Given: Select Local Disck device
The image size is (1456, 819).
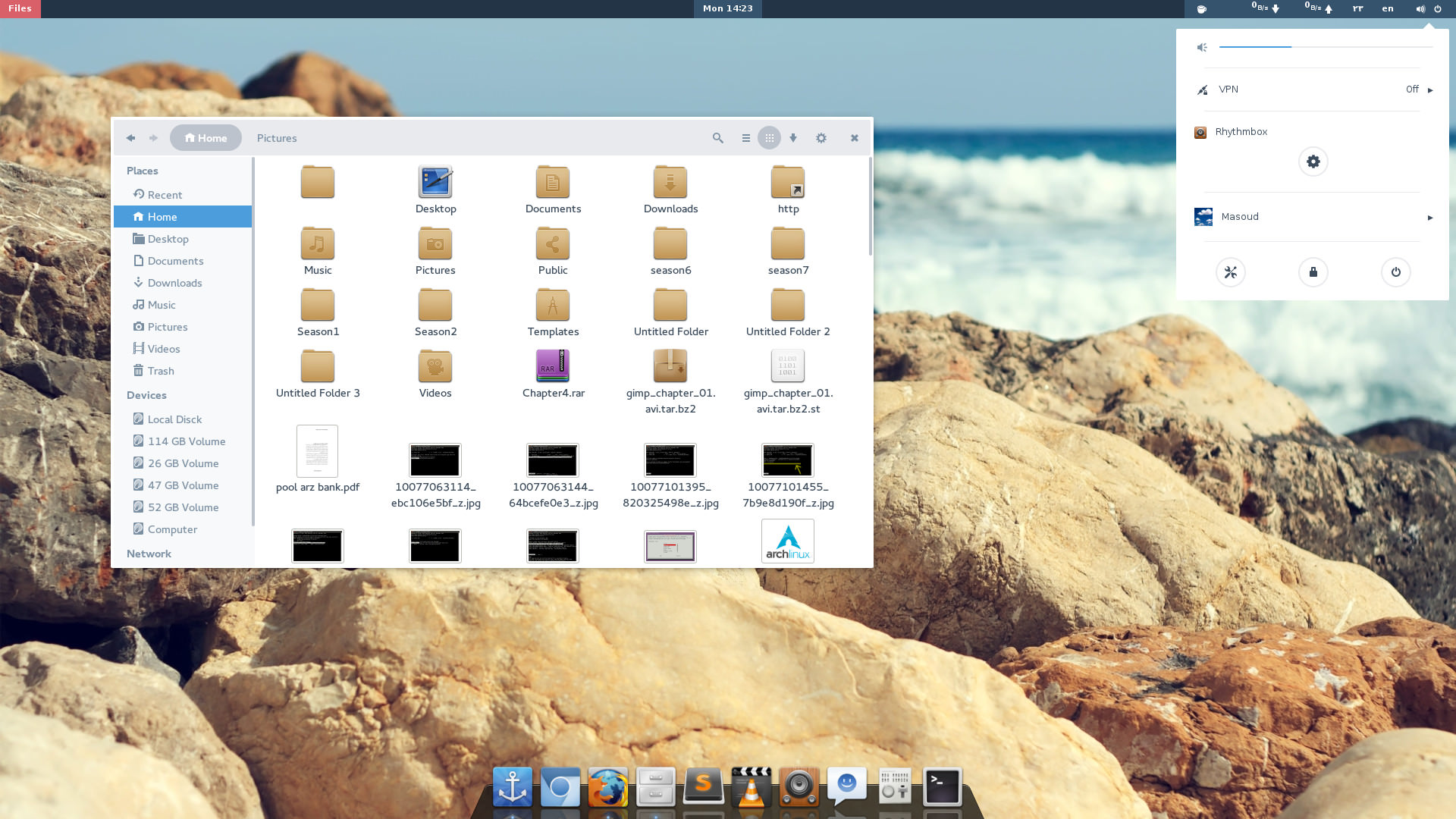Looking at the screenshot, I should [183, 419].
